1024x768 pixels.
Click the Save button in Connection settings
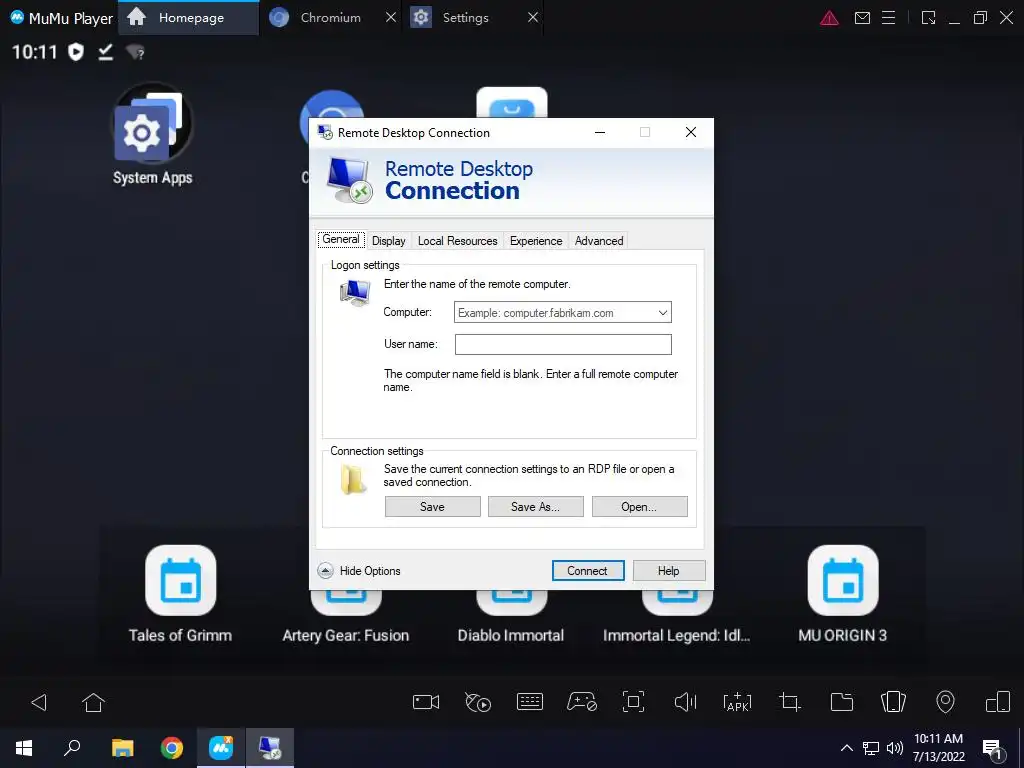click(x=432, y=507)
